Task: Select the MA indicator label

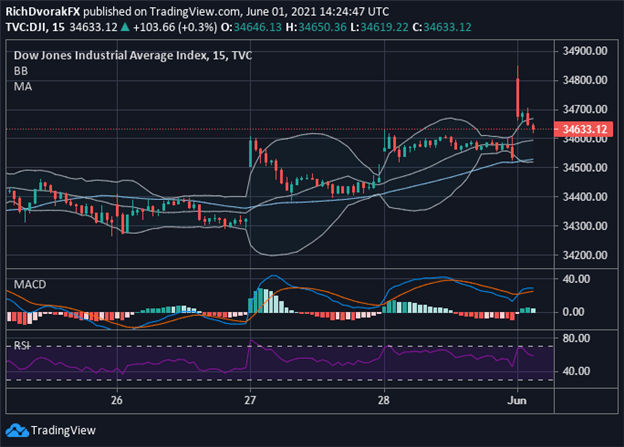Action: coord(23,86)
